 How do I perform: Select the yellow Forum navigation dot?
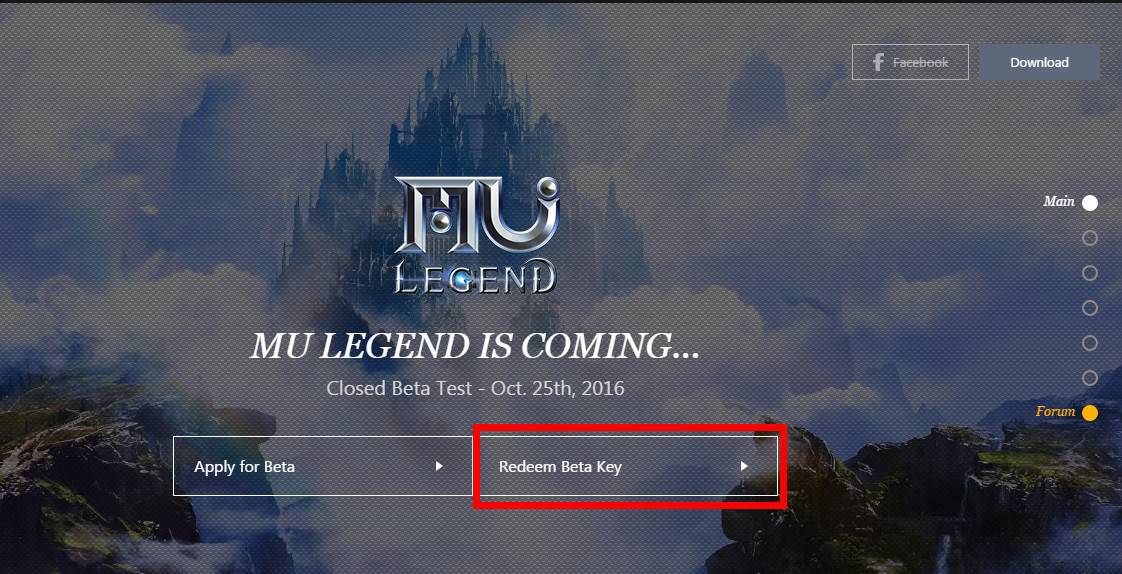coord(1090,413)
